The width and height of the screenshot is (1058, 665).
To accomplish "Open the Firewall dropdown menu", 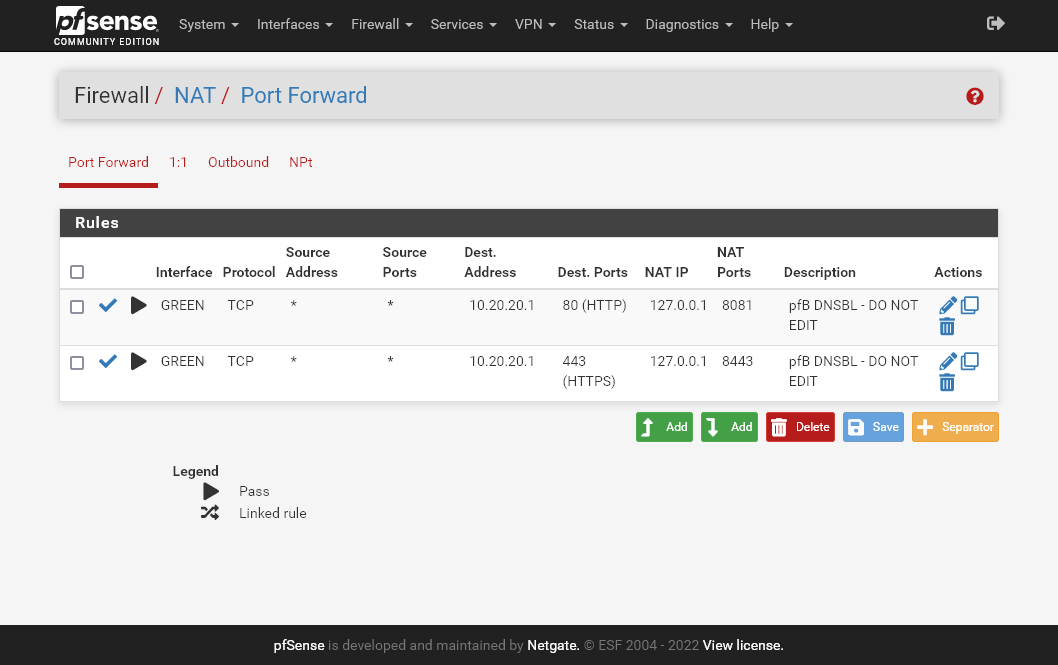I will click(x=382, y=24).
